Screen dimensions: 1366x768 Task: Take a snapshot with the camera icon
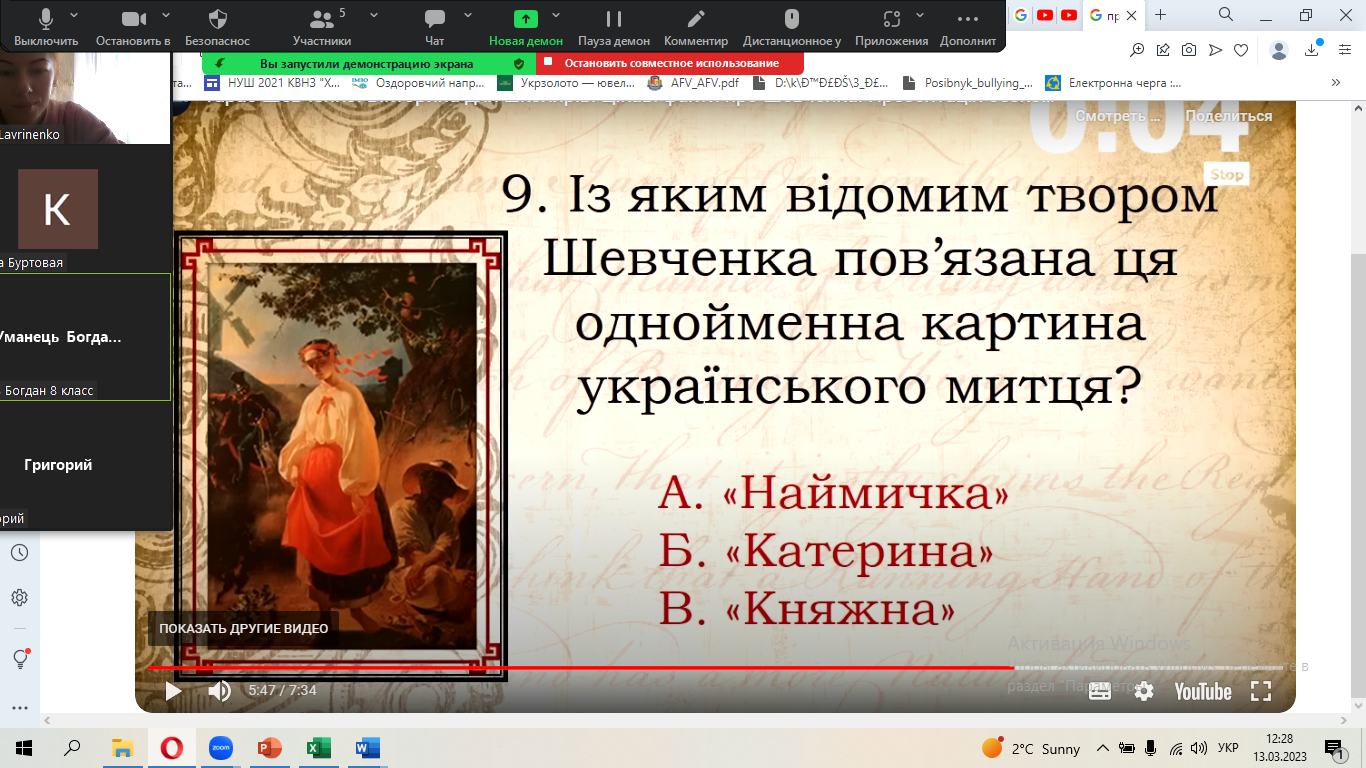pyautogui.click(x=1189, y=50)
